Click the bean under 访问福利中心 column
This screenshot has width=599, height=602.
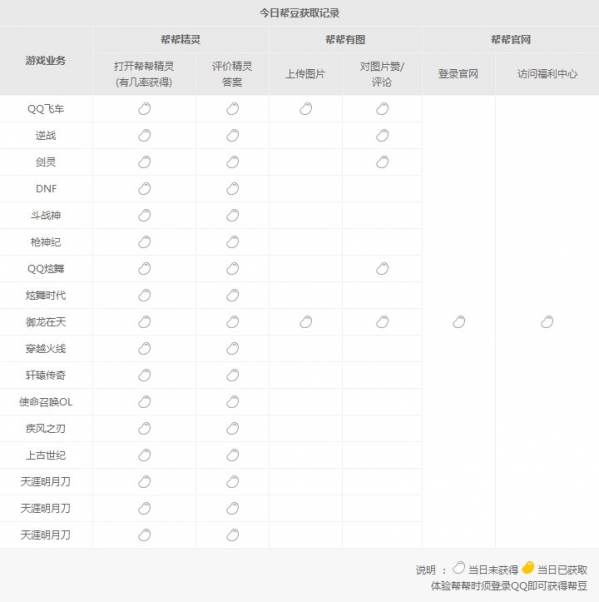(x=547, y=322)
